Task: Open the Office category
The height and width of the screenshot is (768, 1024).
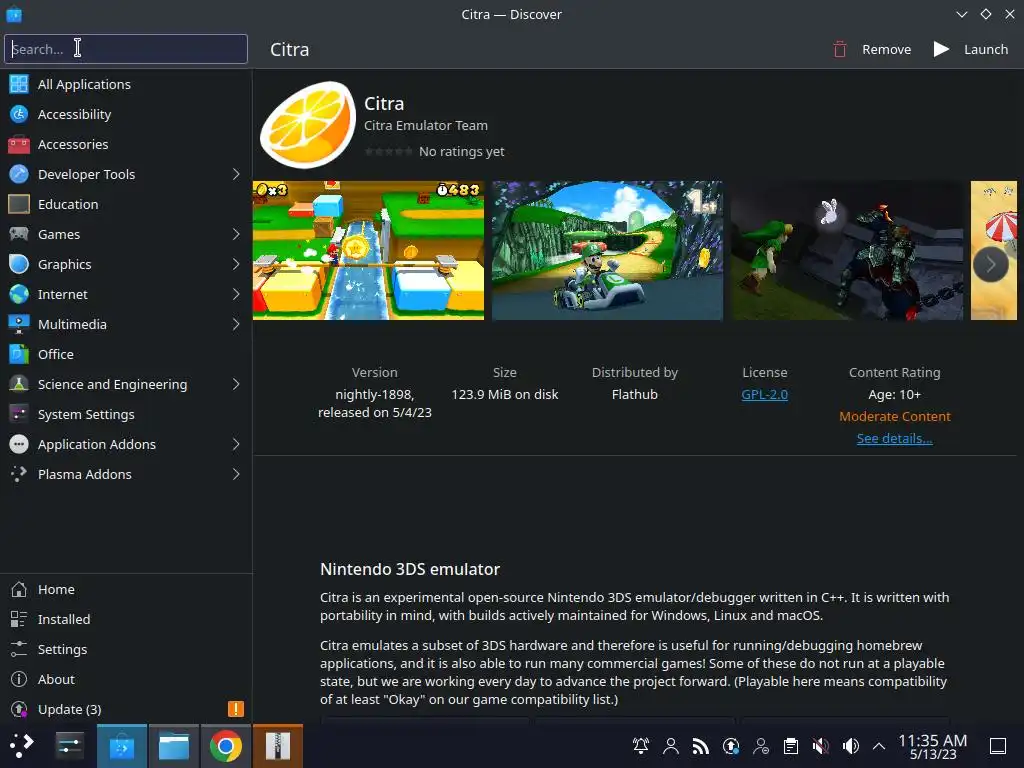Action: (x=126, y=355)
